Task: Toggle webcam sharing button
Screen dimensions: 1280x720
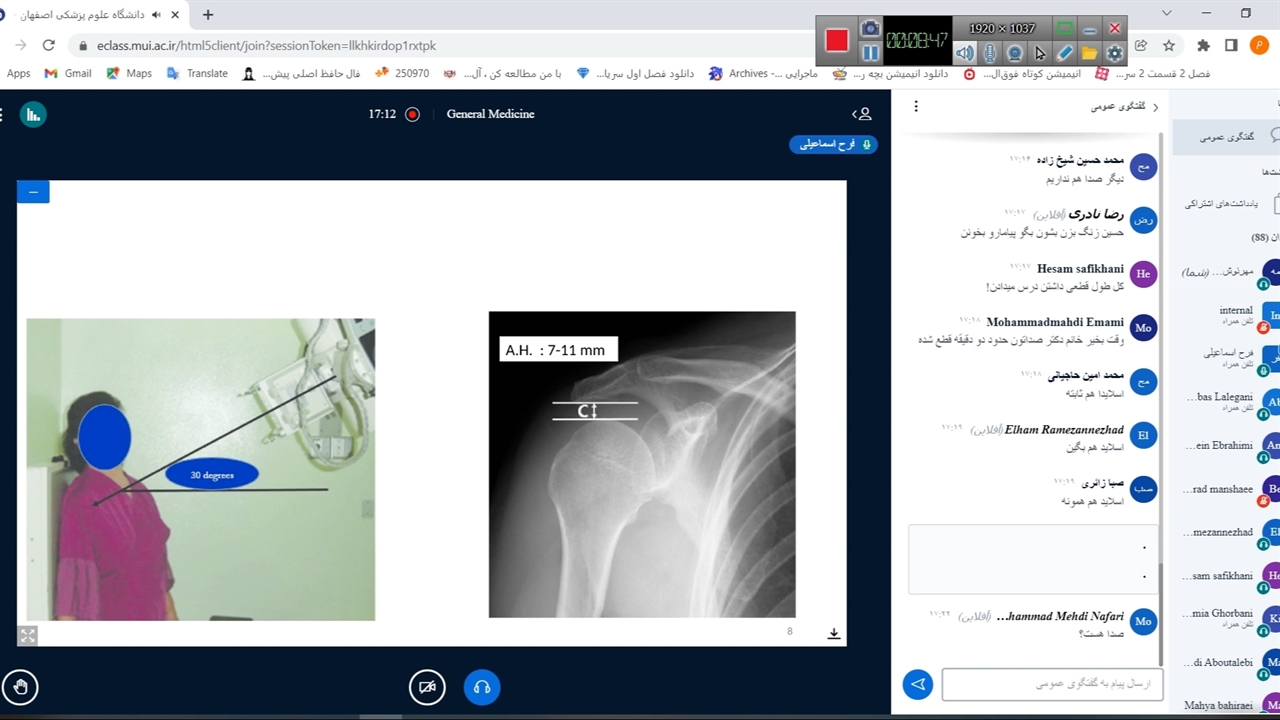Action: click(427, 687)
